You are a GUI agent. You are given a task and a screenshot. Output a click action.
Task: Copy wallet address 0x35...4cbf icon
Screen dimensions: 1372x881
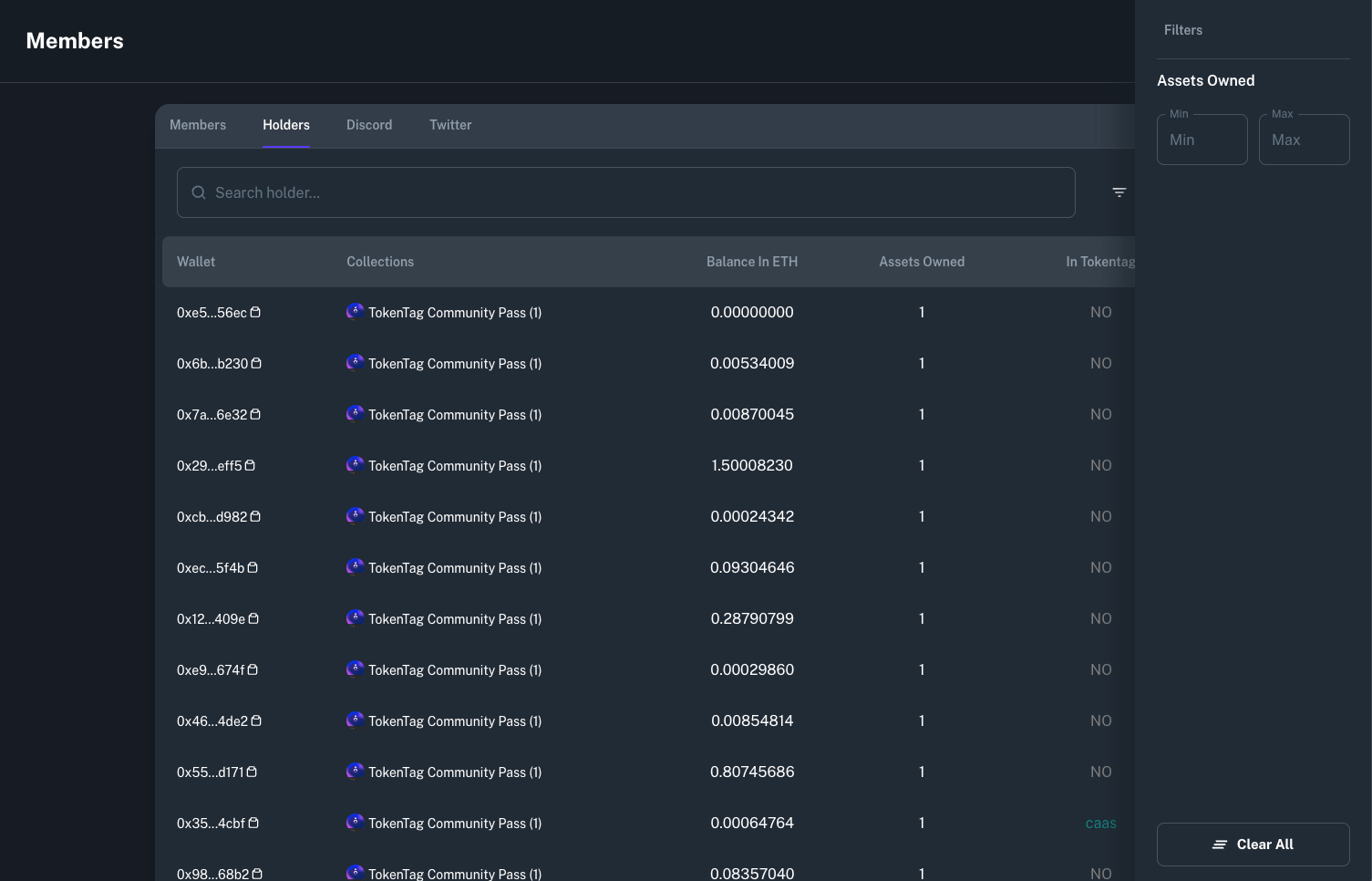[253, 823]
